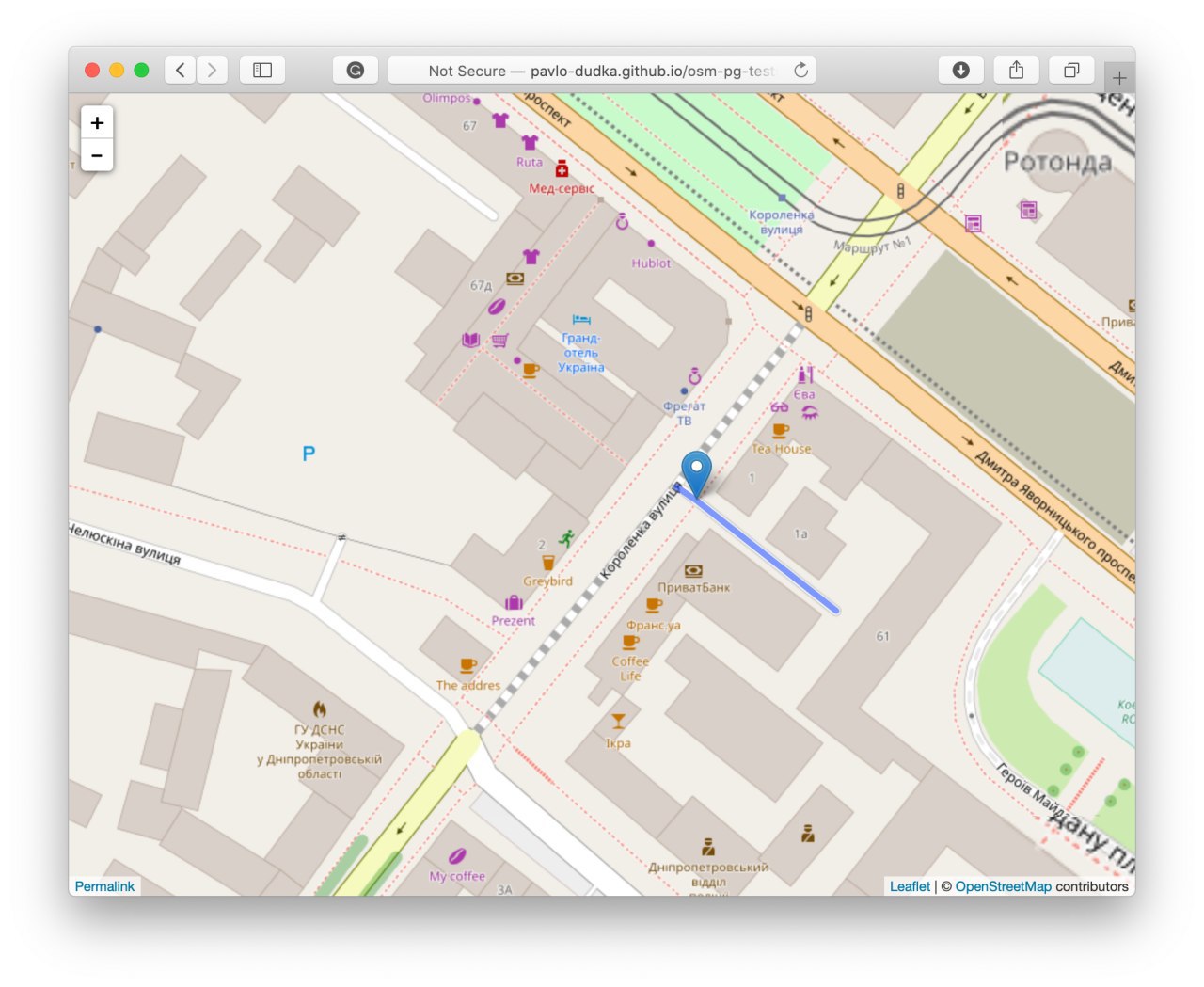1204x987 pixels.
Task: Toggle the Safari sidebar button
Action: pyautogui.click(x=262, y=71)
